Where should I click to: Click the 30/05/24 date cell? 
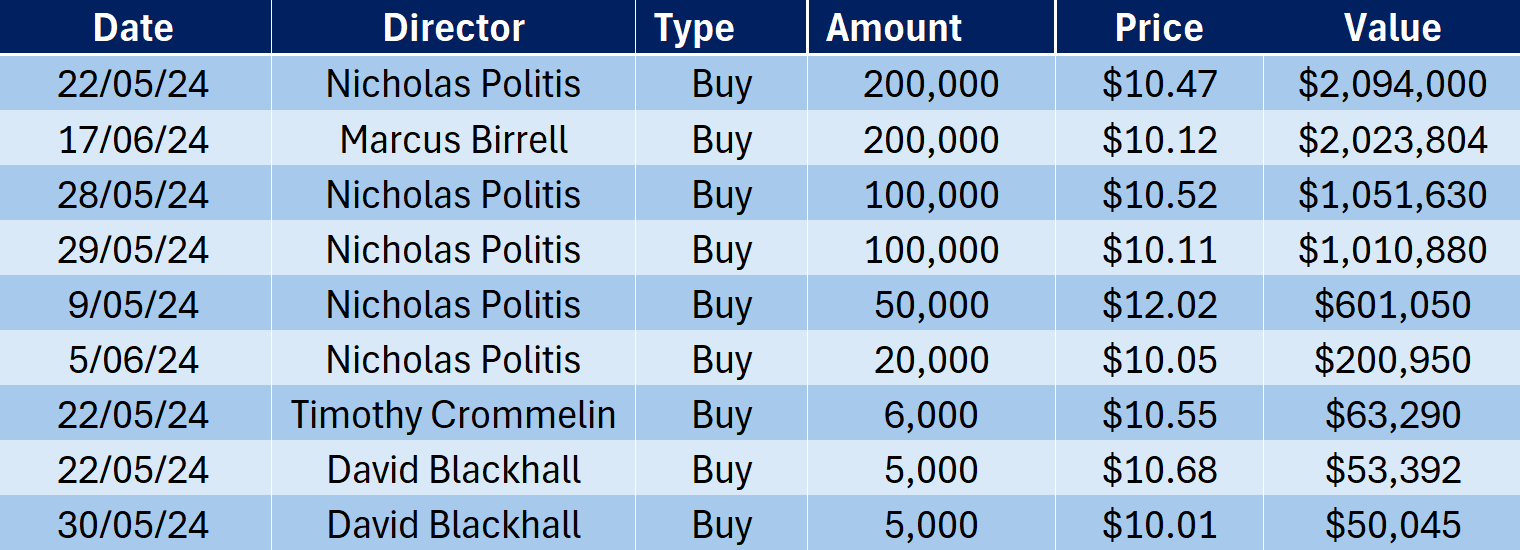point(133,525)
